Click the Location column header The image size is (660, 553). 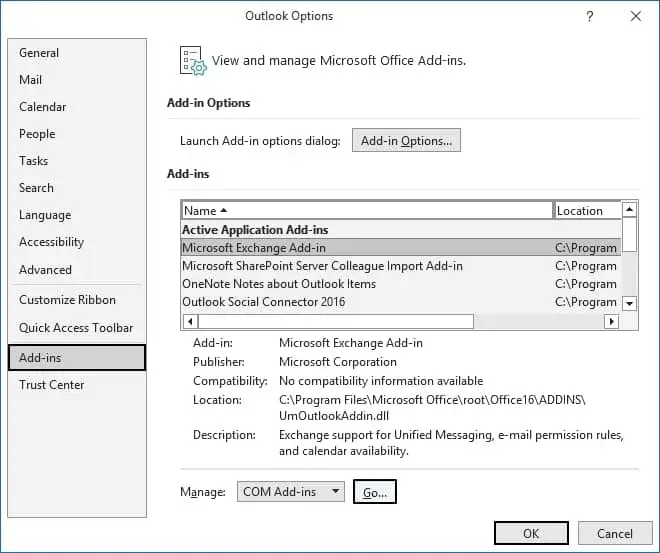click(x=586, y=211)
